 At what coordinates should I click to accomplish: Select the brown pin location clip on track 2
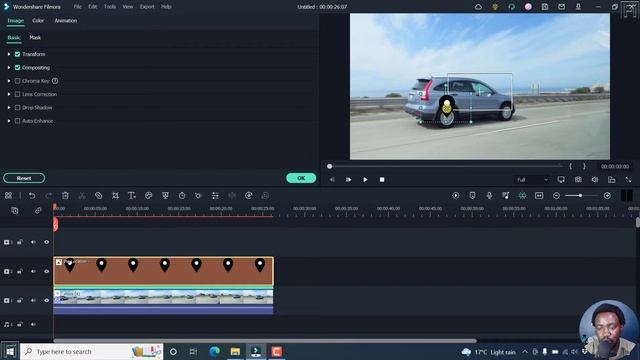164,271
